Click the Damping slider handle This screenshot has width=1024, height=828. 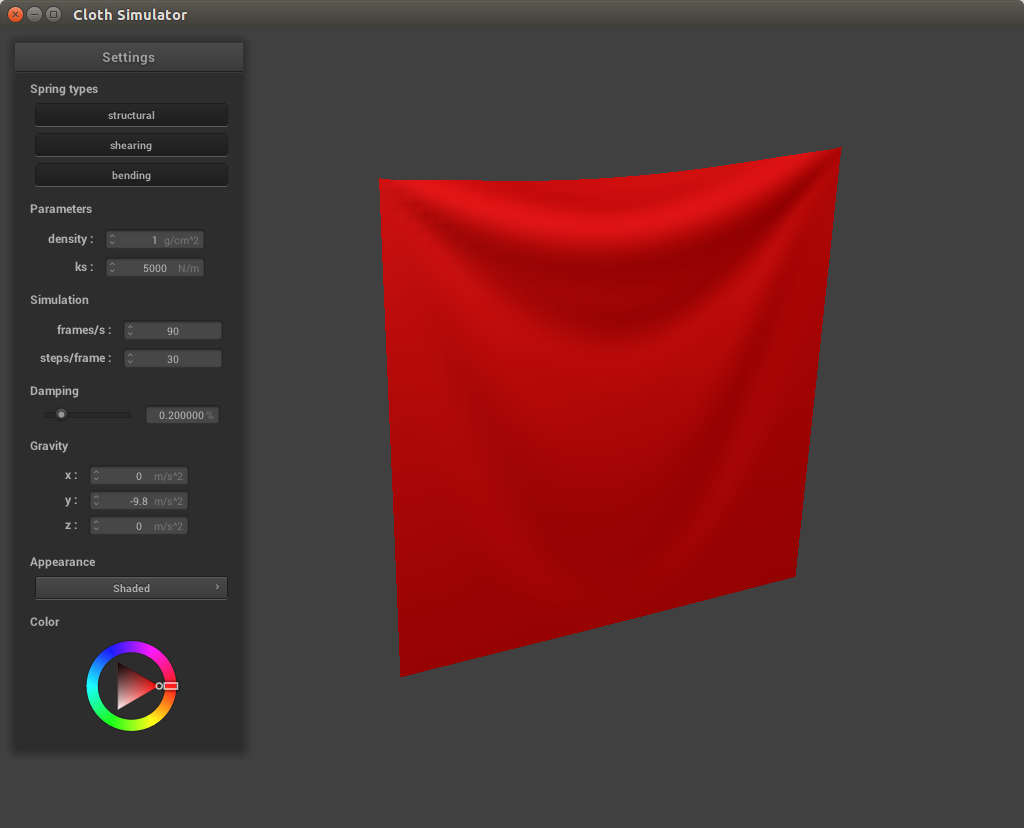[61, 414]
